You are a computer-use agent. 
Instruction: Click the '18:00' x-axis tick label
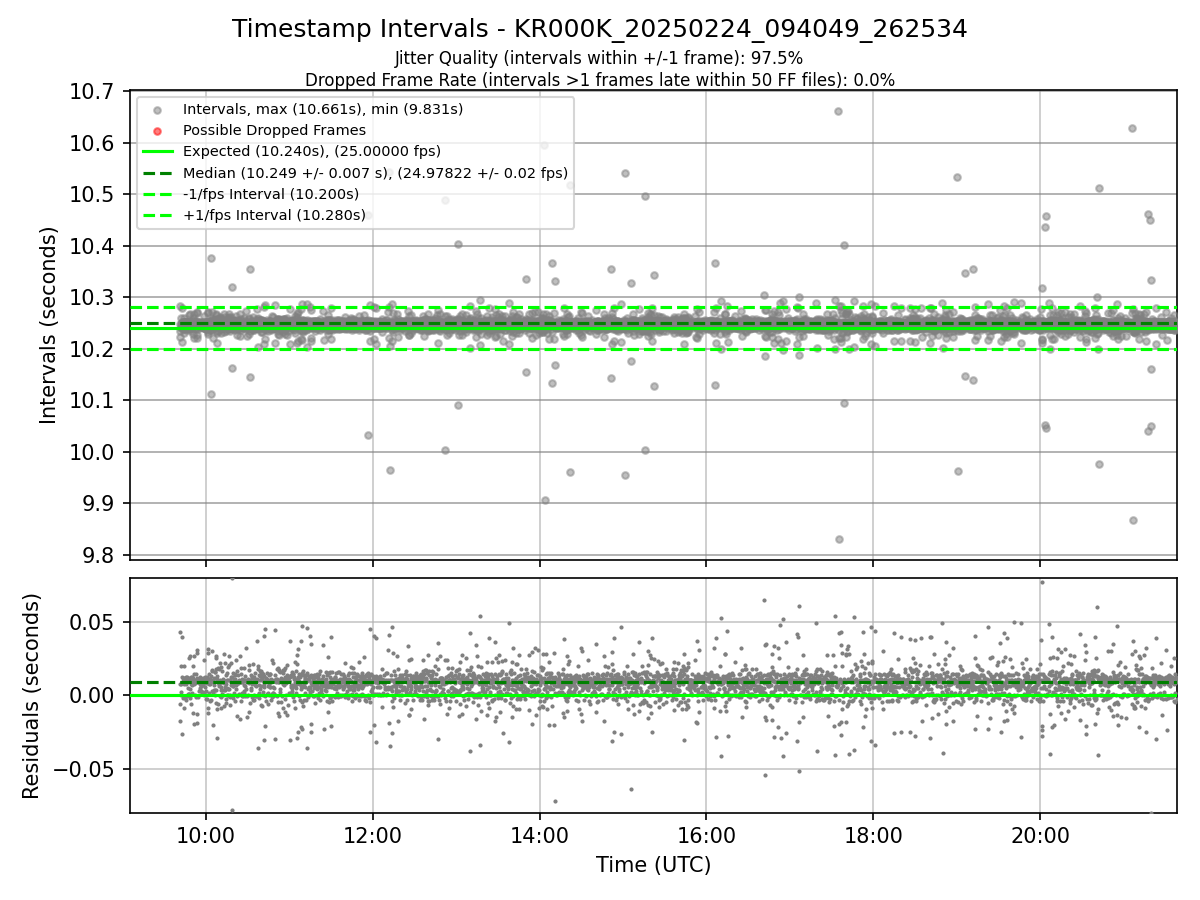tap(873, 833)
